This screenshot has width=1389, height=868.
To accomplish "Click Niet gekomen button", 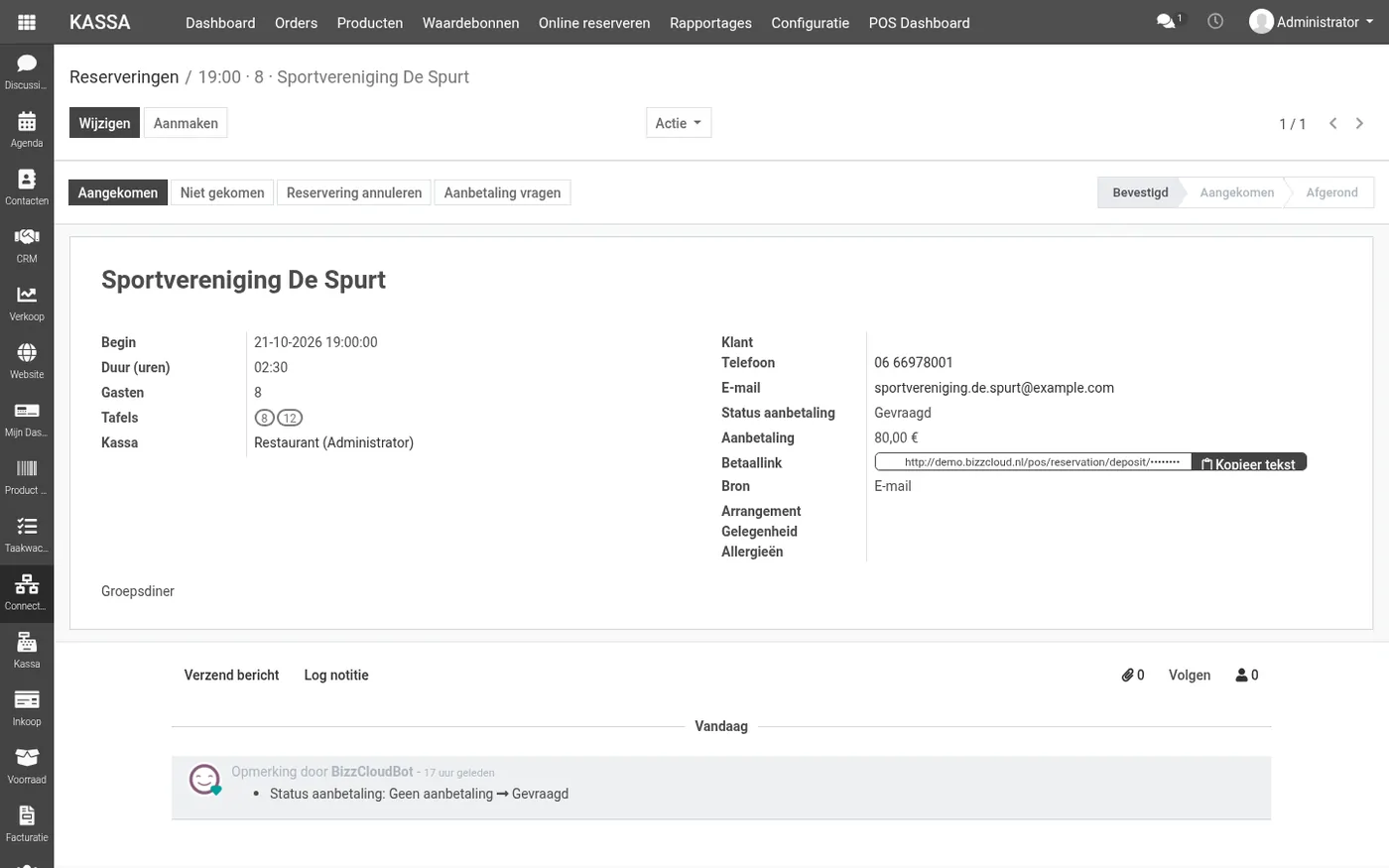I will click(222, 192).
